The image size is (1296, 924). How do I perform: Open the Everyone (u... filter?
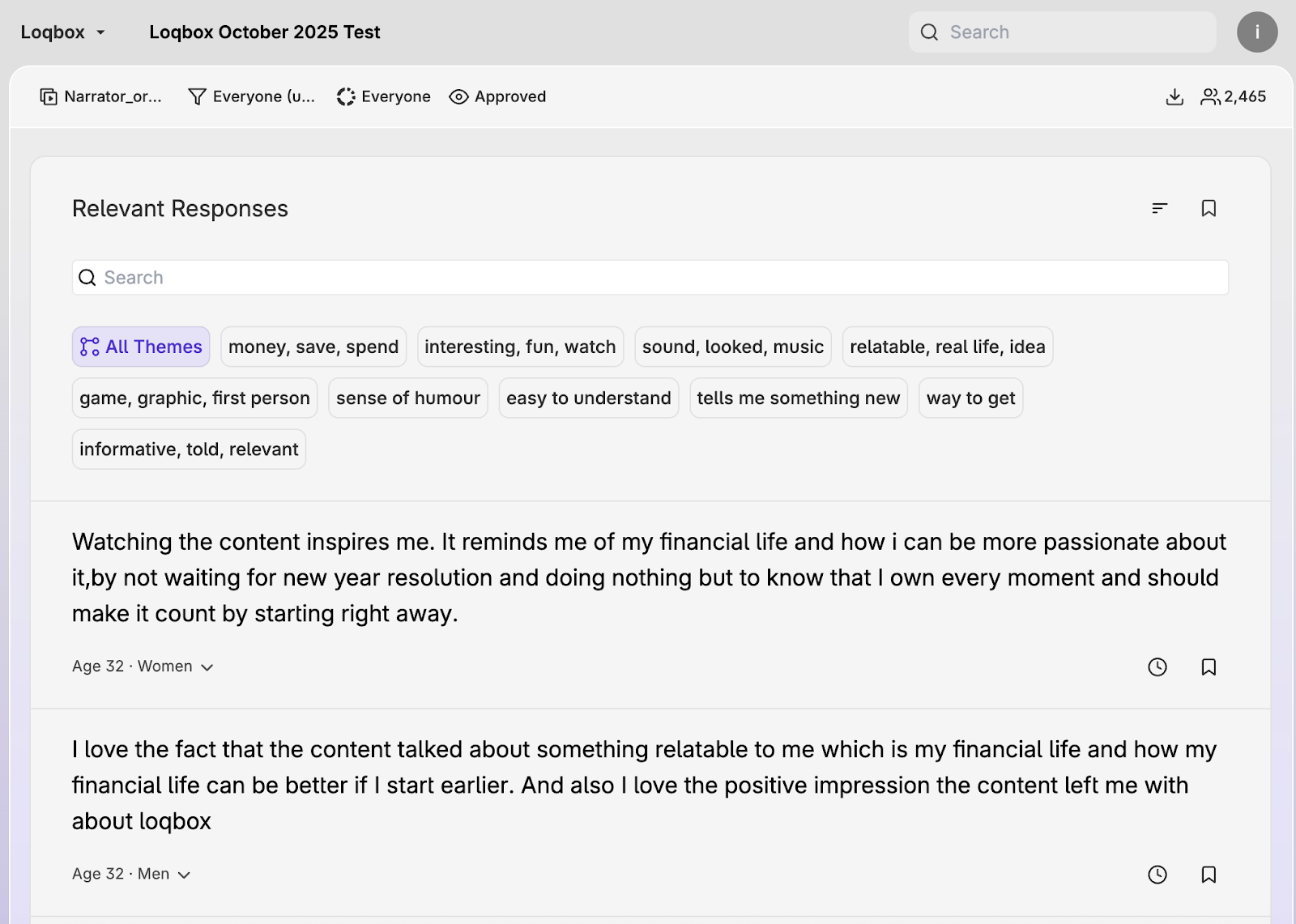251,97
